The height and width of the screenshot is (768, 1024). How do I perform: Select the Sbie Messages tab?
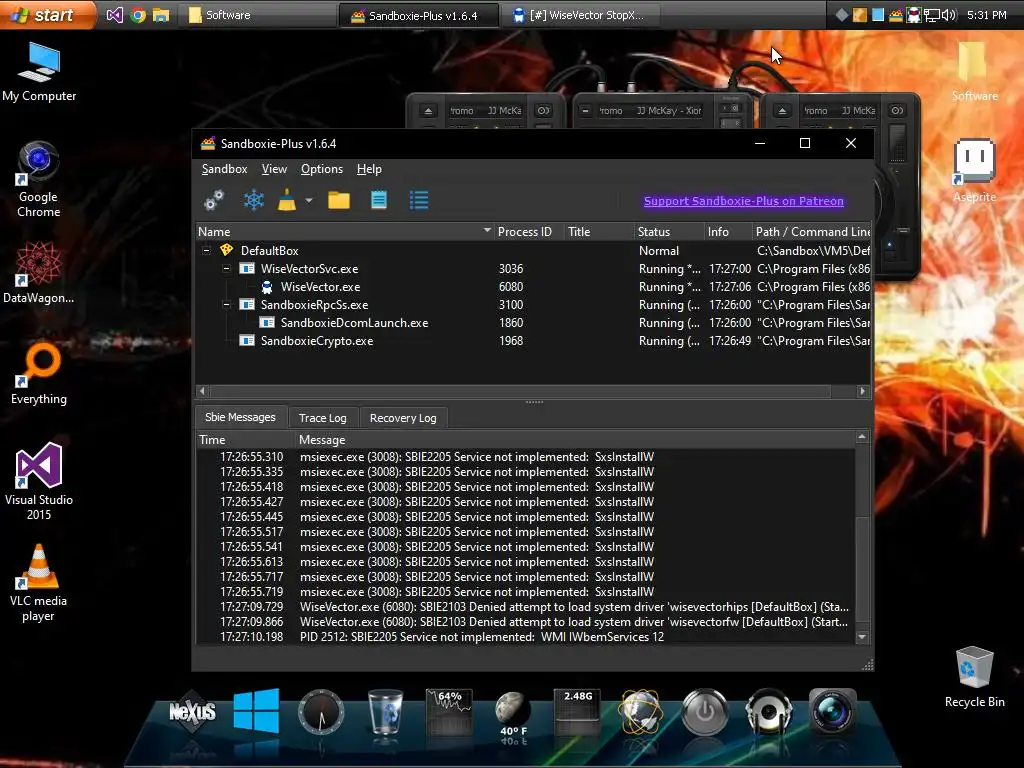(240, 417)
